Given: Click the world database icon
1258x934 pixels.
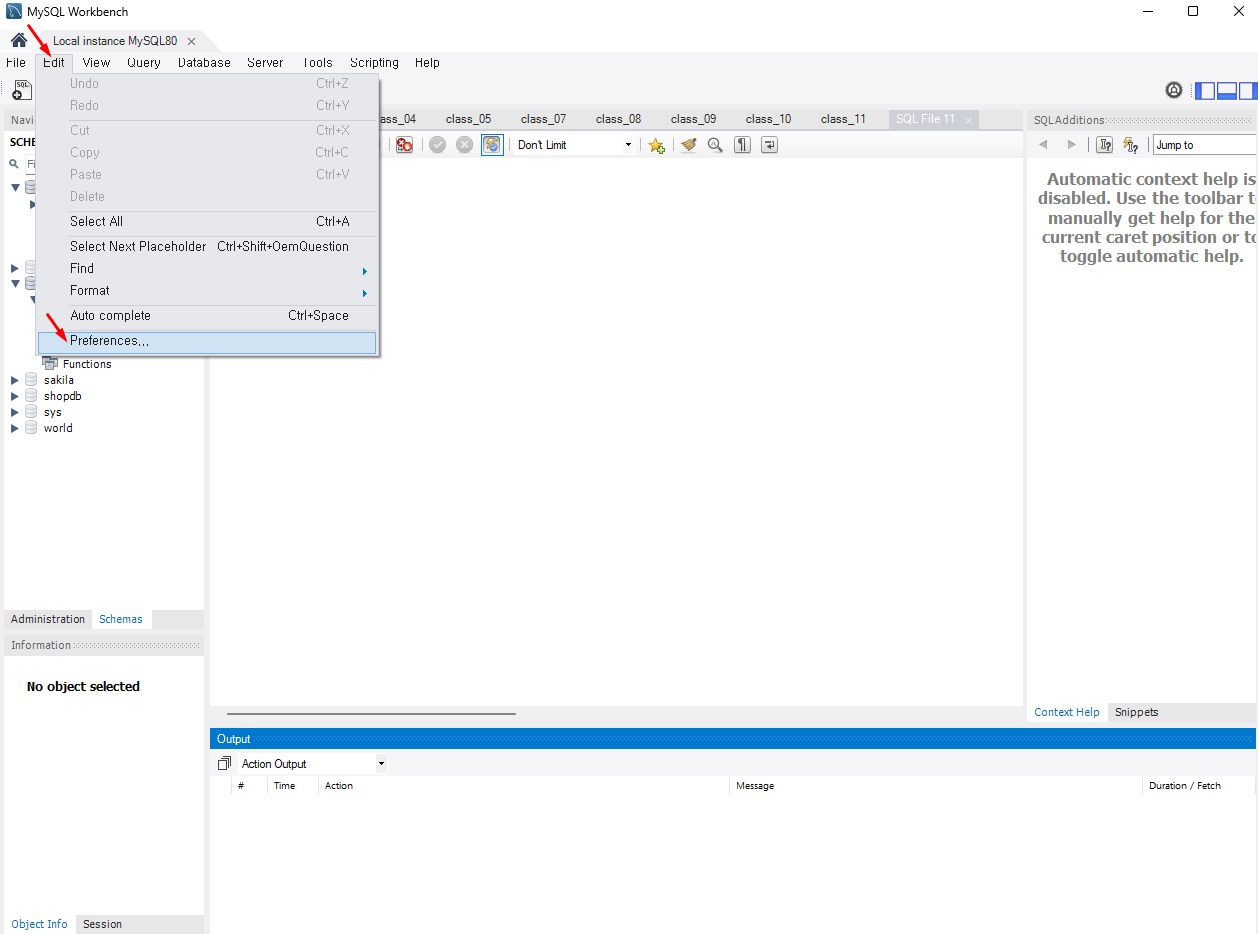Looking at the screenshot, I should coord(31,428).
